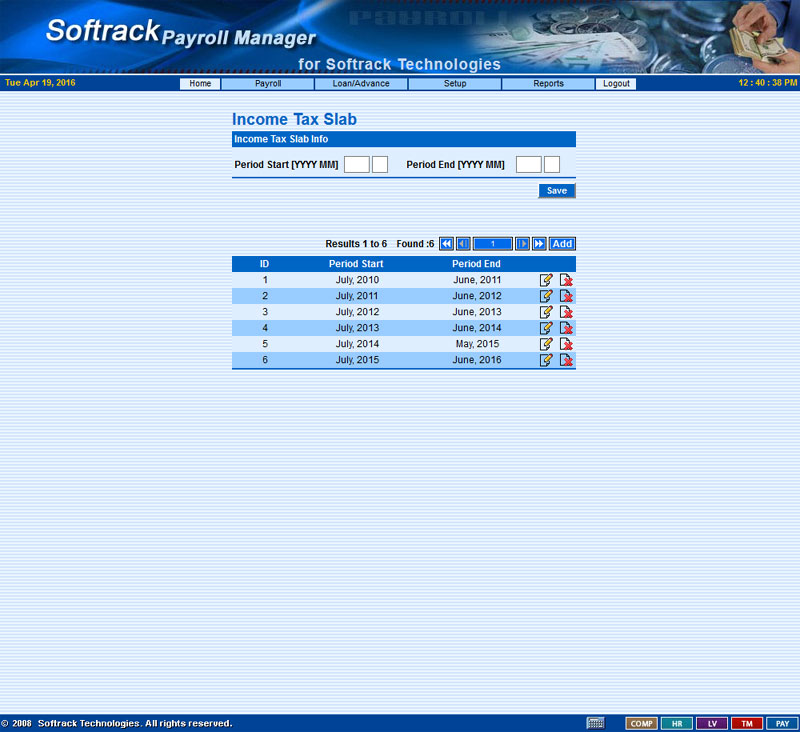Click the Period Start year field

click(356, 164)
